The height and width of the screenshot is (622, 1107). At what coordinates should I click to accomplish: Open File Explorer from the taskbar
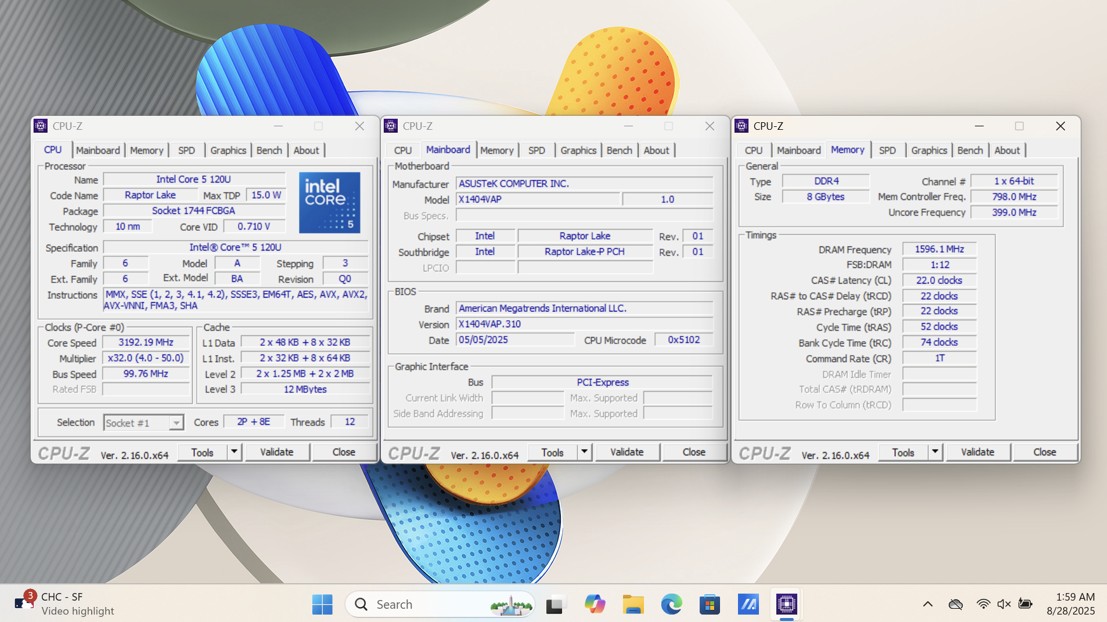coord(634,604)
